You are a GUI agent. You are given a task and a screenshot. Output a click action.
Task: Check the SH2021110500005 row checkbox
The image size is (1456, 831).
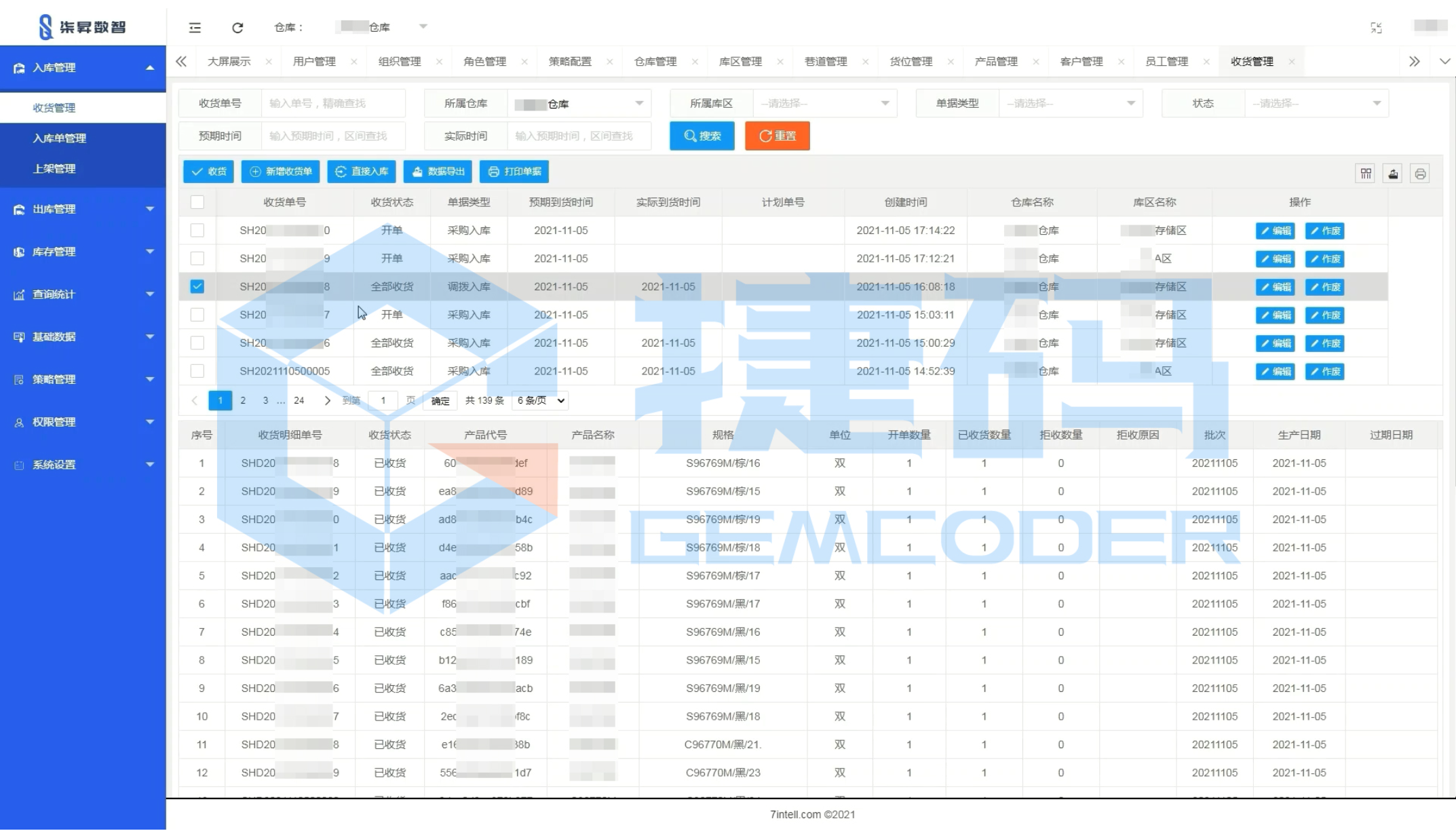[x=197, y=371]
